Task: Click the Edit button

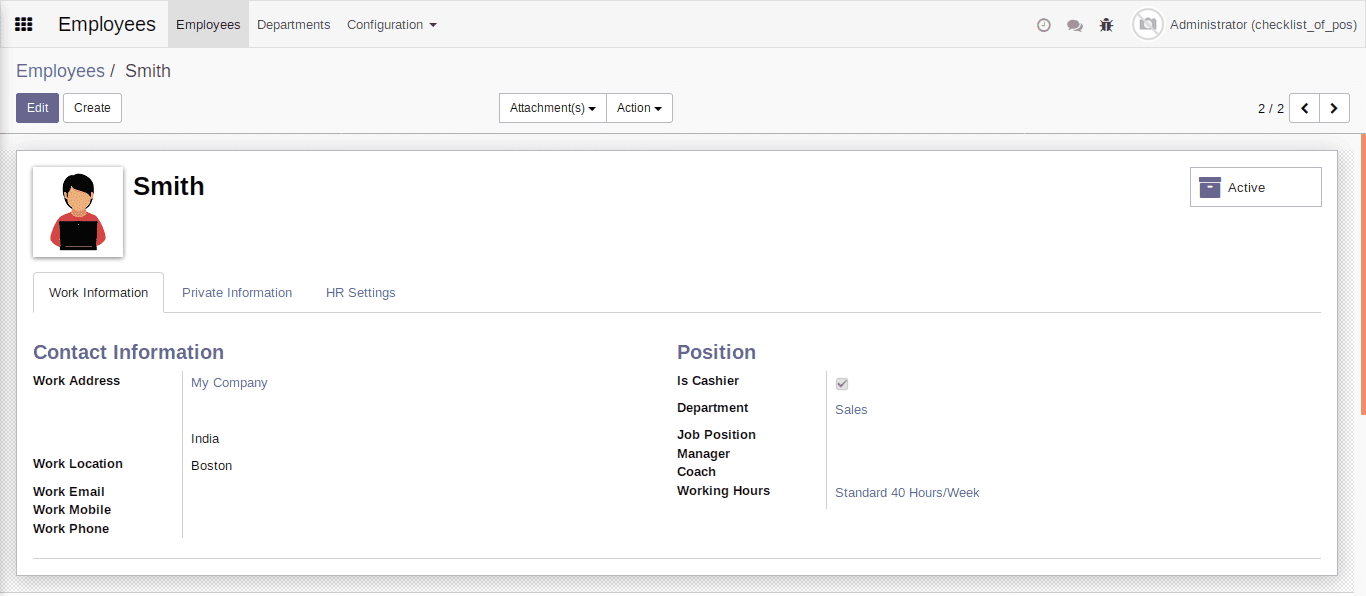Action: pyautogui.click(x=37, y=108)
